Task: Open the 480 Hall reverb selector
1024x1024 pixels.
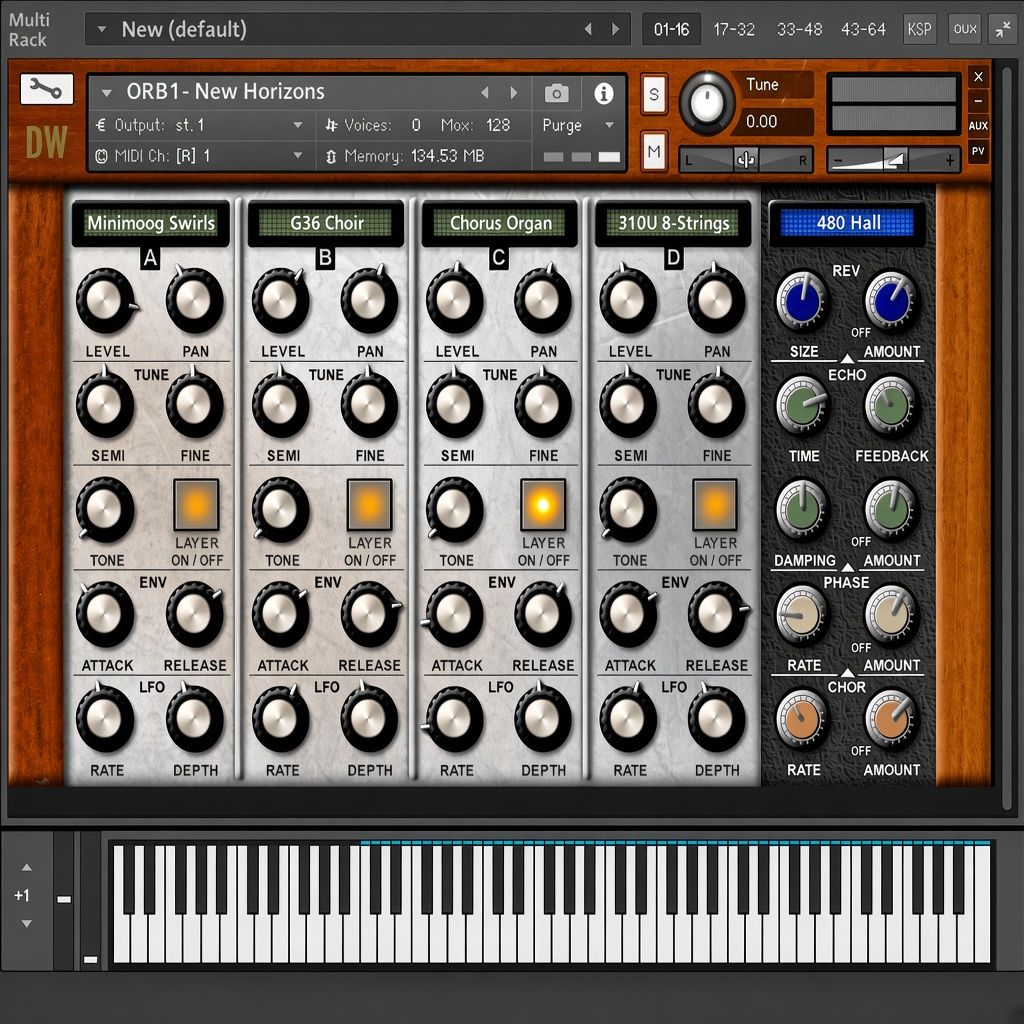Action: pyautogui.click(x=848, y=223)
